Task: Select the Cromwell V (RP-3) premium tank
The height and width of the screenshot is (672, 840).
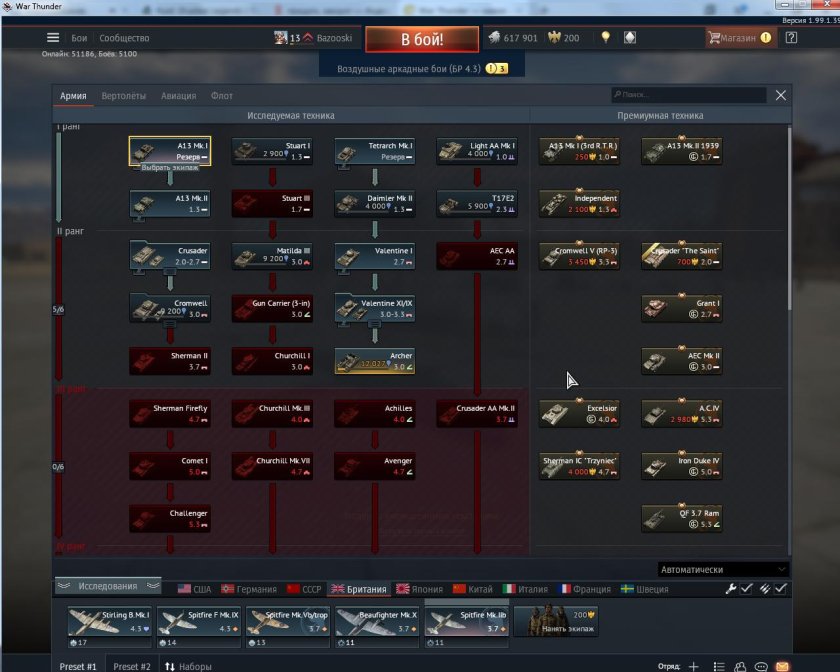Action: click(x=578, y=256)
